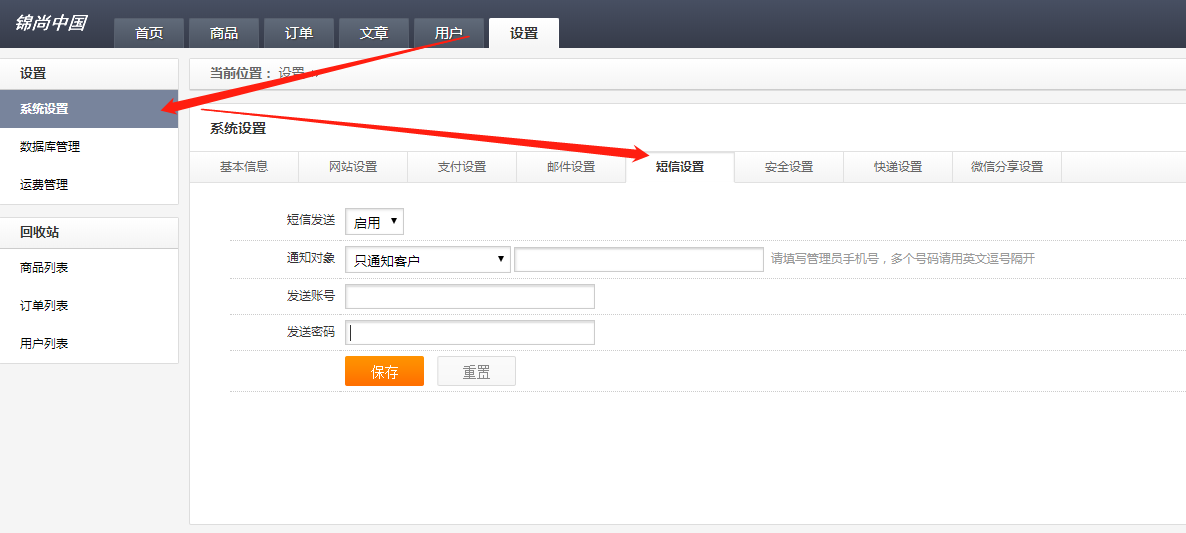Open the 邮件设置 tab
This screenshot has width=1186, height=533.
[571, 167]
